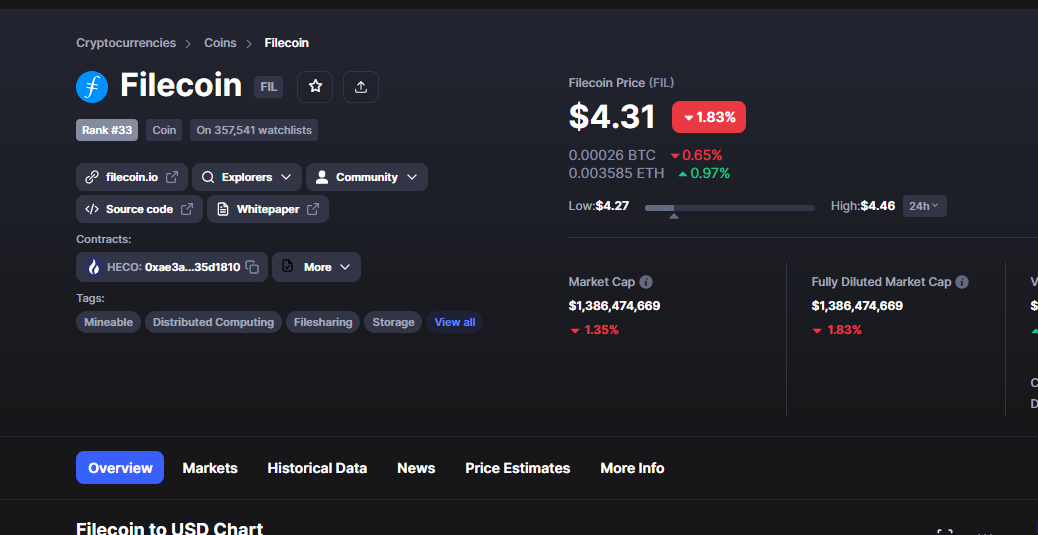The image size is (1038, 535).
Task: Click the FIL ticker badge
Action: pos(269,87)
